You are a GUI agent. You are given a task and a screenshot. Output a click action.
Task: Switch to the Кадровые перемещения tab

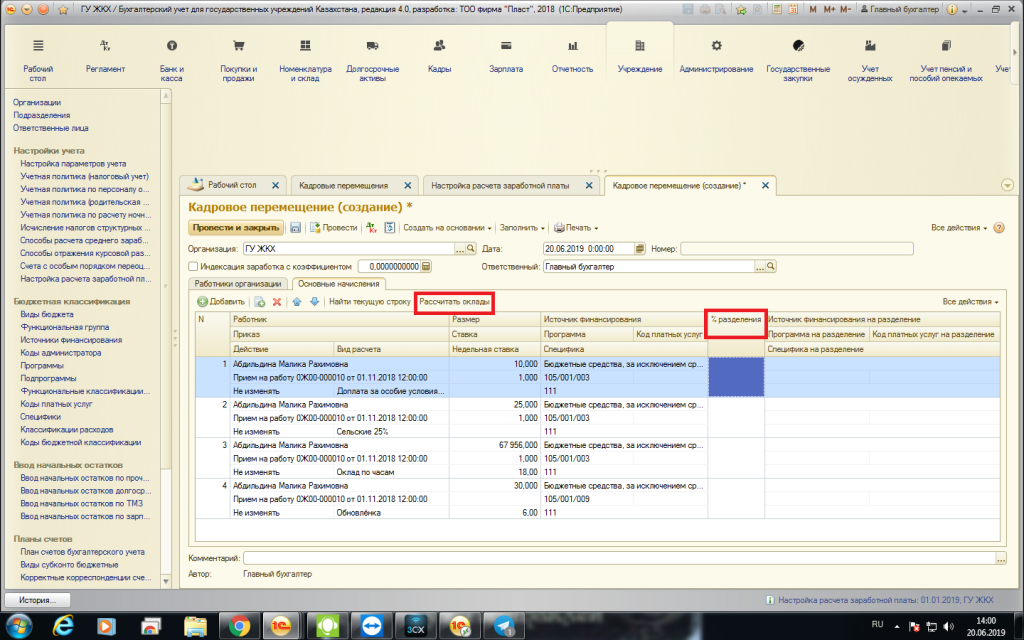(x=344, y=186)
